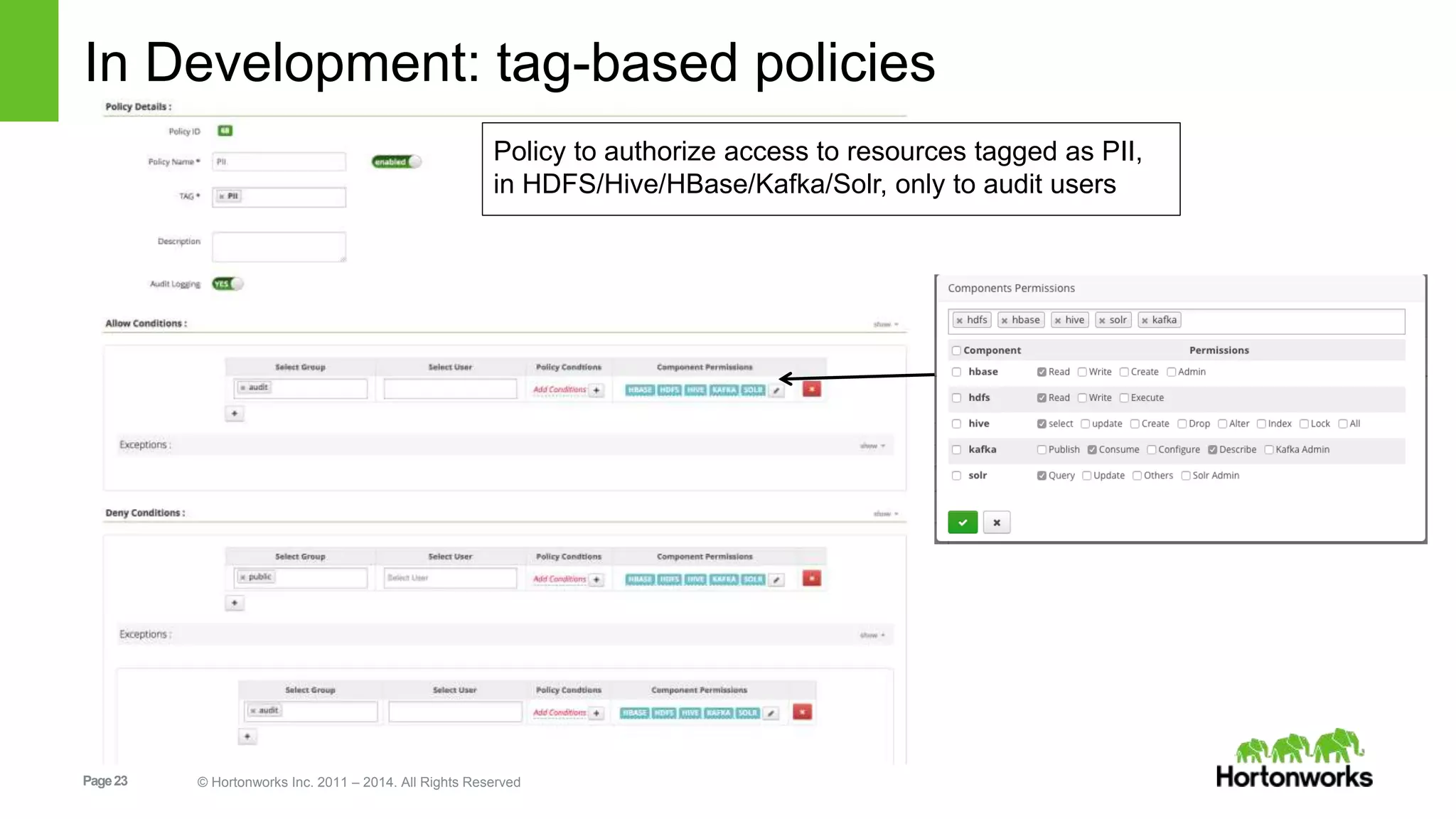This screenshot has width=1456, height=819.
Task: Toggle Audit Logging YES switch
Action: 227,284
